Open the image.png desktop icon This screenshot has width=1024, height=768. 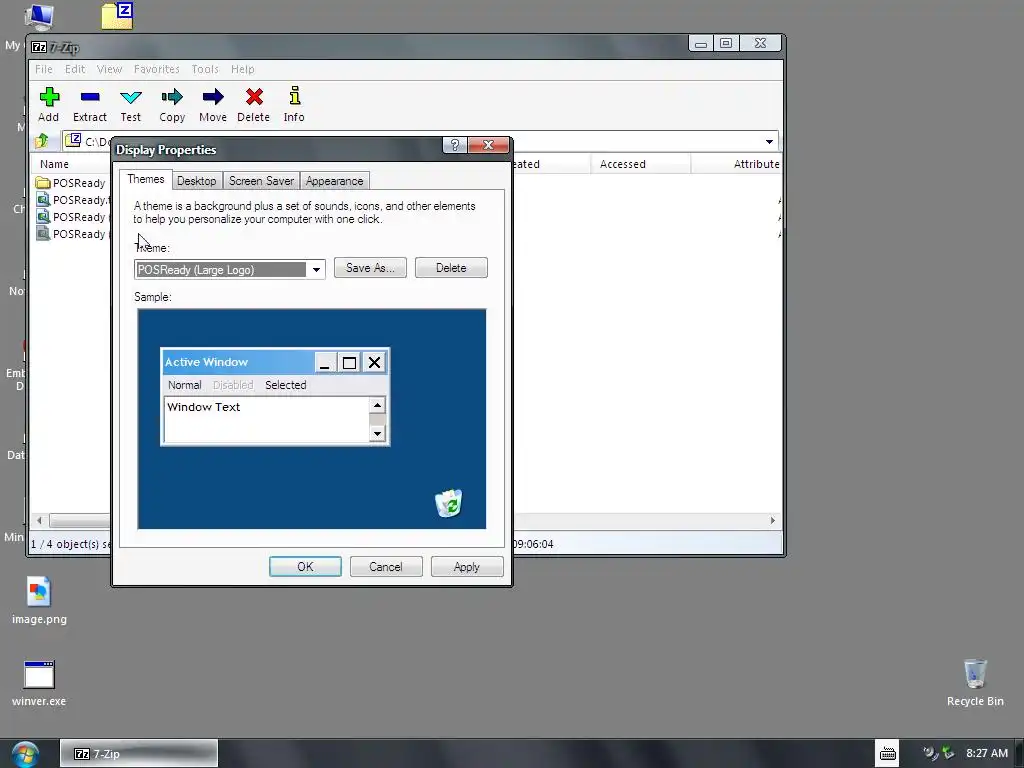click(x=39, y=601)
